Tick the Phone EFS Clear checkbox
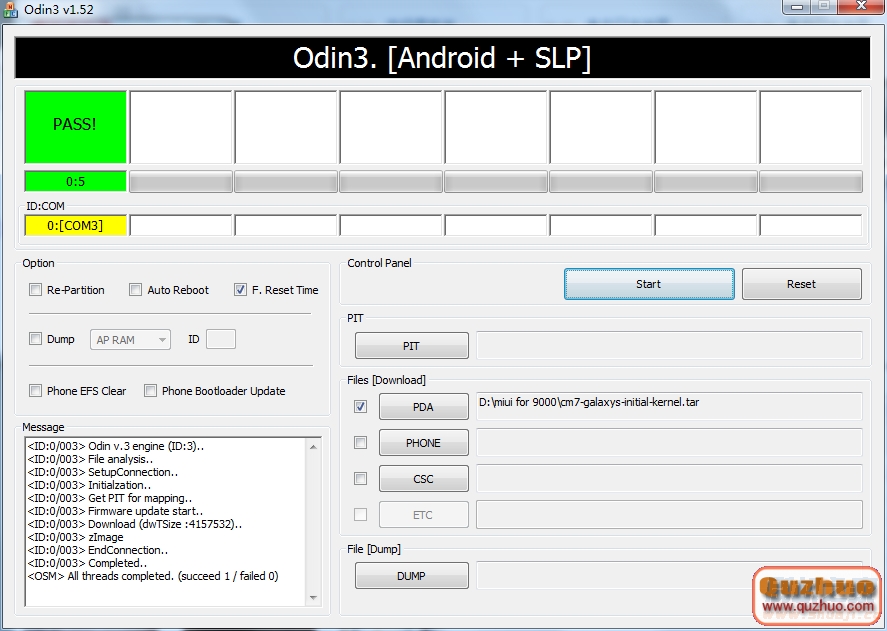The width and height of the screenshot is (887, 631). point(36,390)
